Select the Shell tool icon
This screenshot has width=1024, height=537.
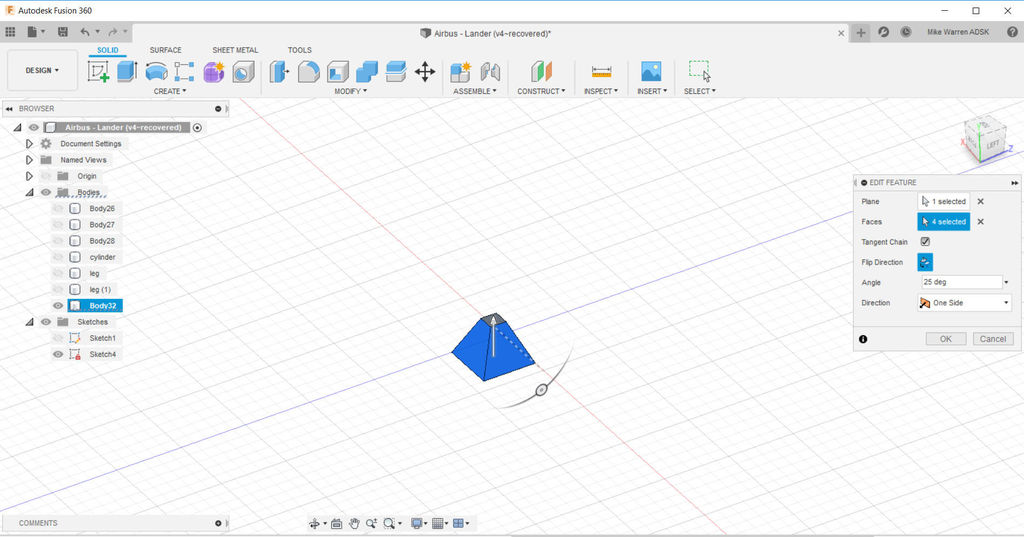(x=338, y=71)
